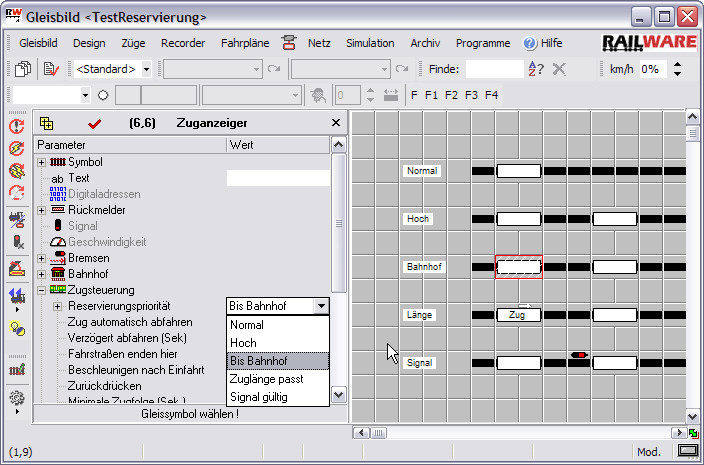
Task: Click the yellow copy squares icon in Zuganzeiger panel
Action: pyautogui.click(x=46, y=123)
